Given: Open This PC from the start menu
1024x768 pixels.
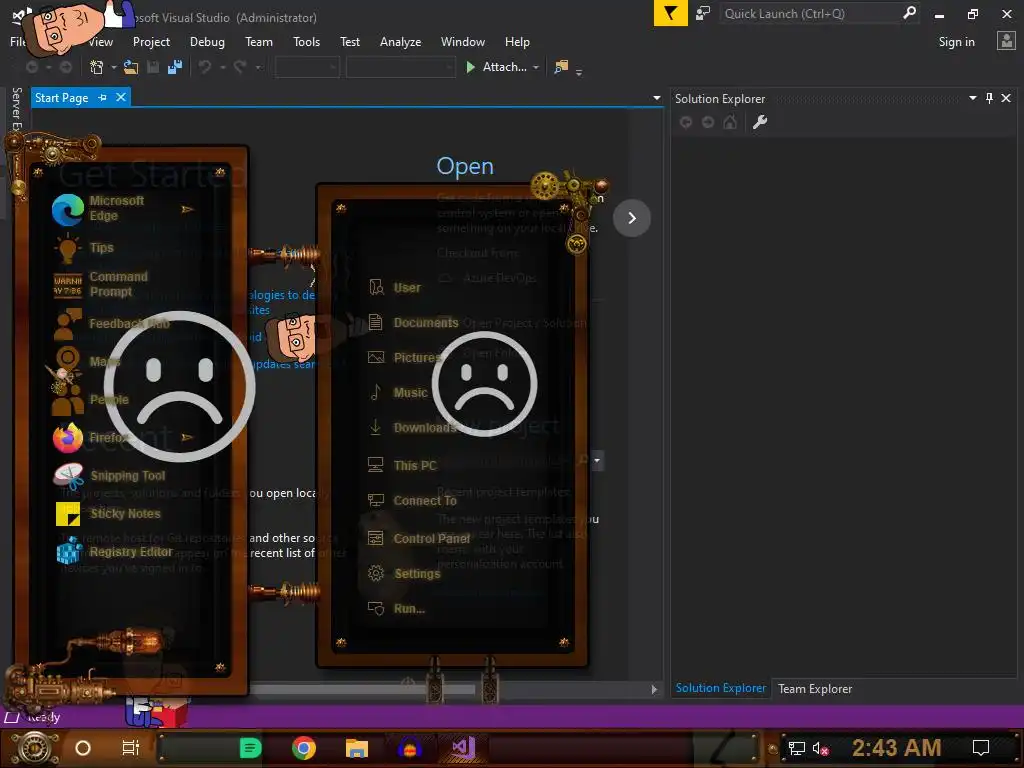Looking at the screenshot, I should point(402,466).
